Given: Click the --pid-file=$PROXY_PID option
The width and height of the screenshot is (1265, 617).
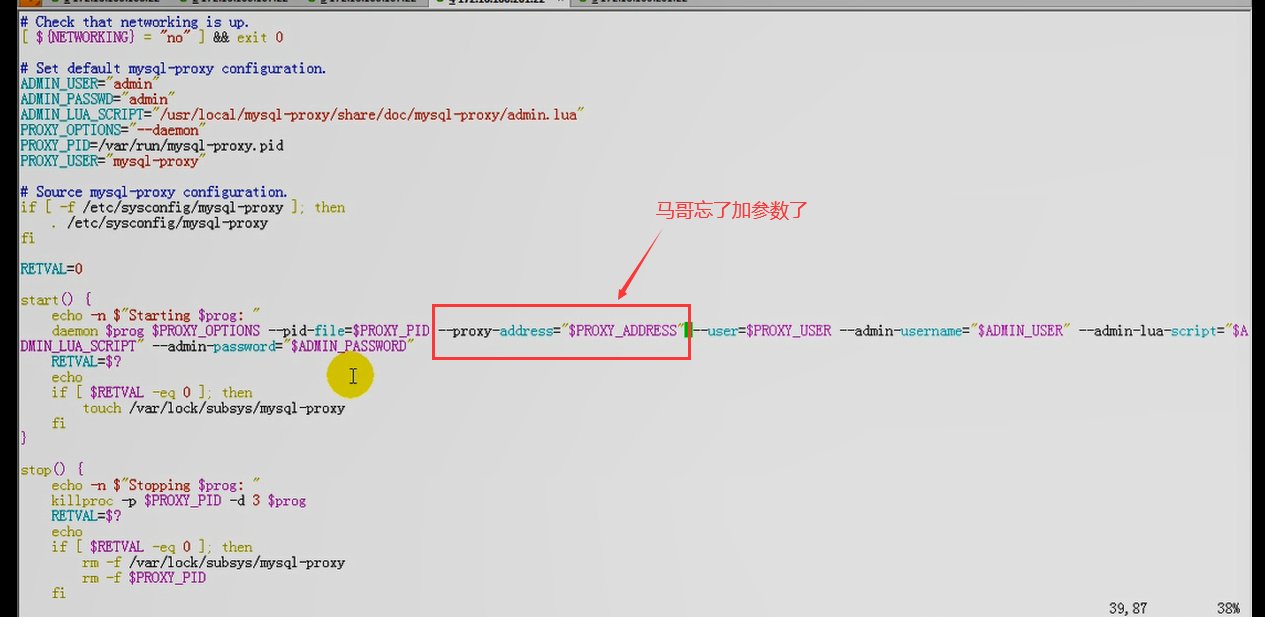Looking at the screenshot, I should point(348,330).
